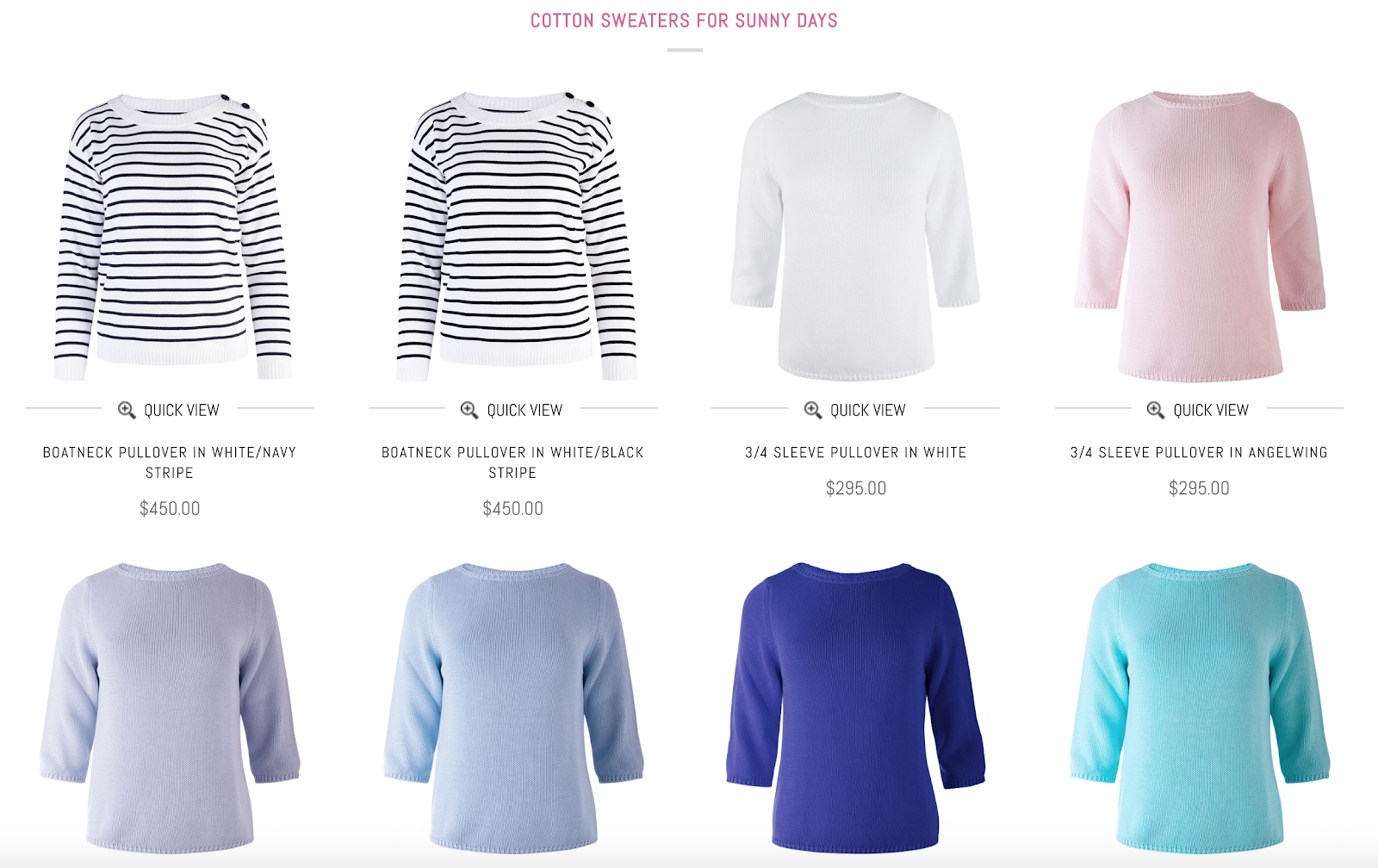Select the pale pink Angelwing sweater image
The height and width of the screenshot is (868, 1378).
tap(1199, 235)
